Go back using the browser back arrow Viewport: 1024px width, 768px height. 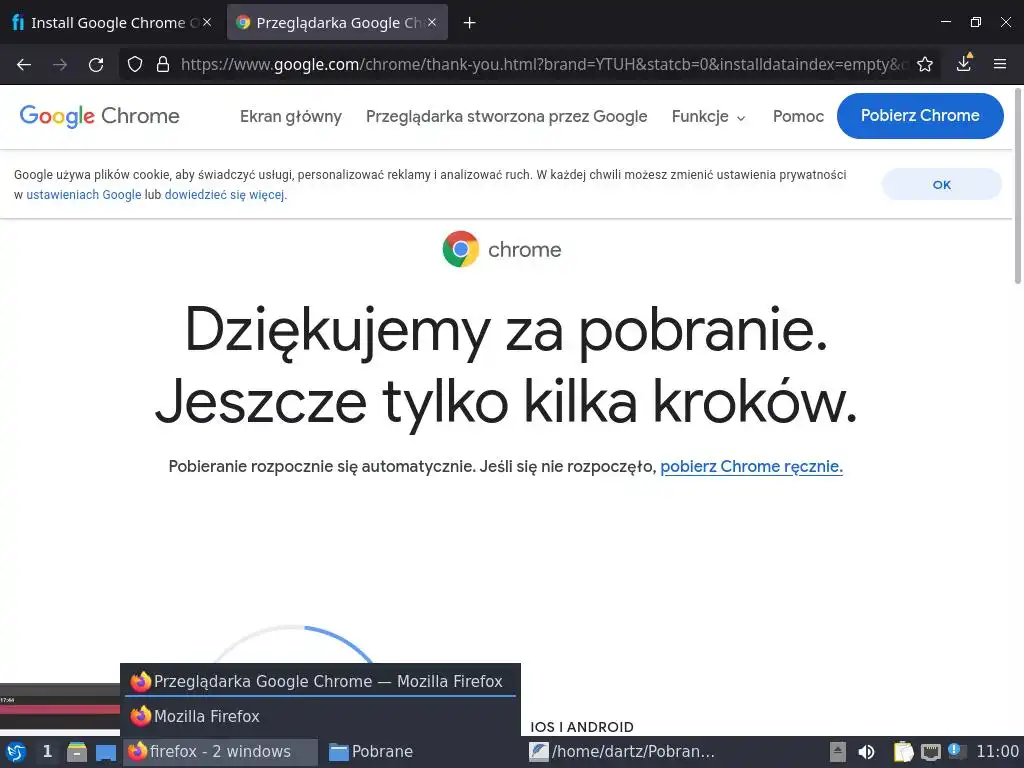(24, 64)
